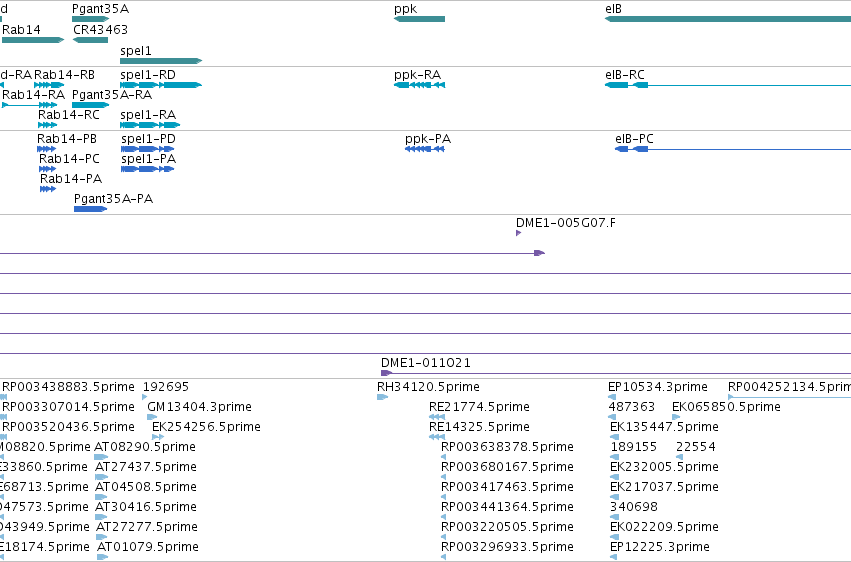The width and height of the screenshot is (851, 562).
Task: Select the RH34120.5prime EST
Action: click(x=383, y=397)
